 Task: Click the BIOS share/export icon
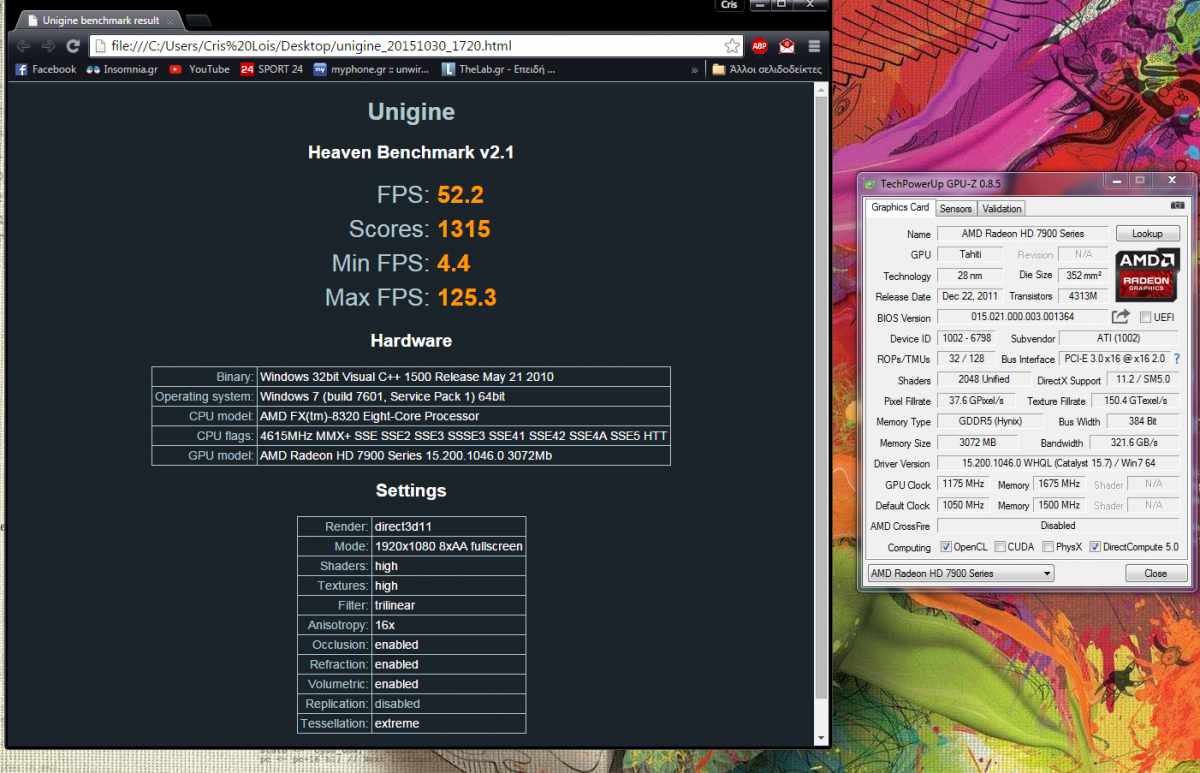[x=1120, y=317]
